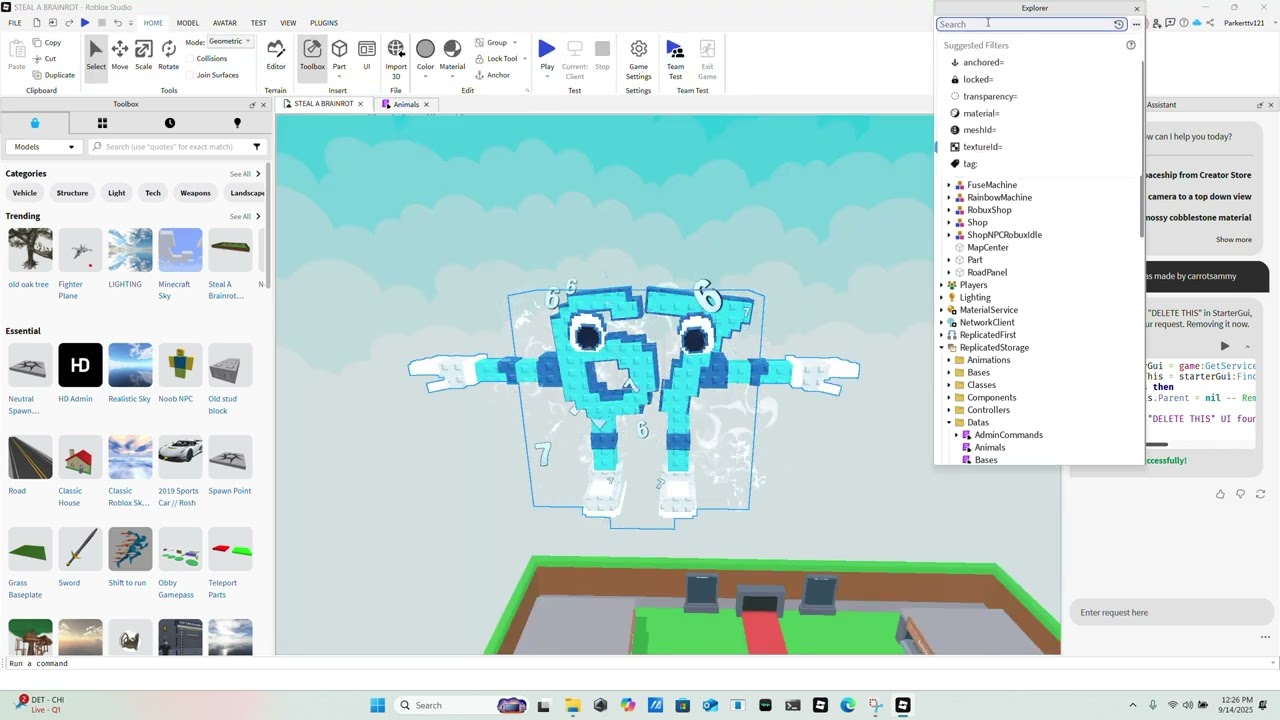
Task: Click Import 3D file button
Action: [396, 59]
